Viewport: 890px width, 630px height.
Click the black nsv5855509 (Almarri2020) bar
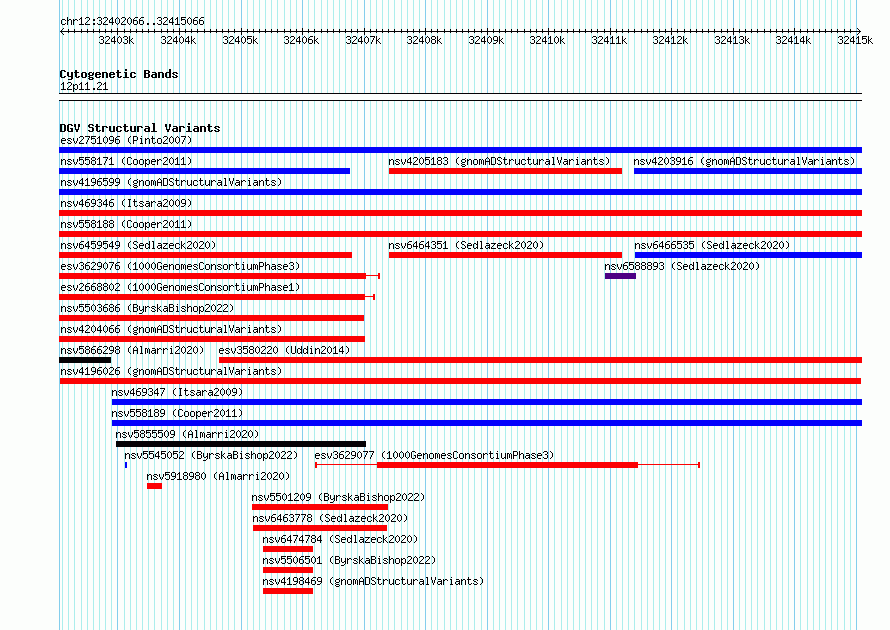241,444
